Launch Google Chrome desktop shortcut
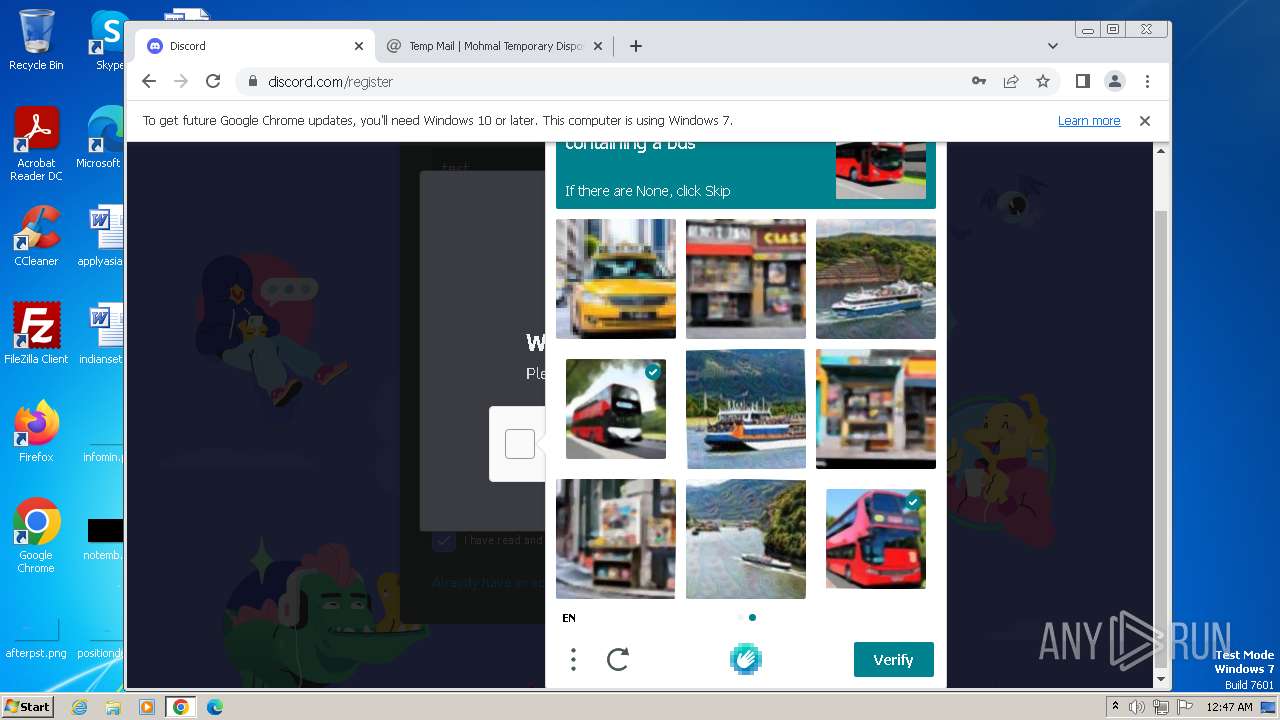This screenshot has height=720, width=1280. (x=36, y=536)
